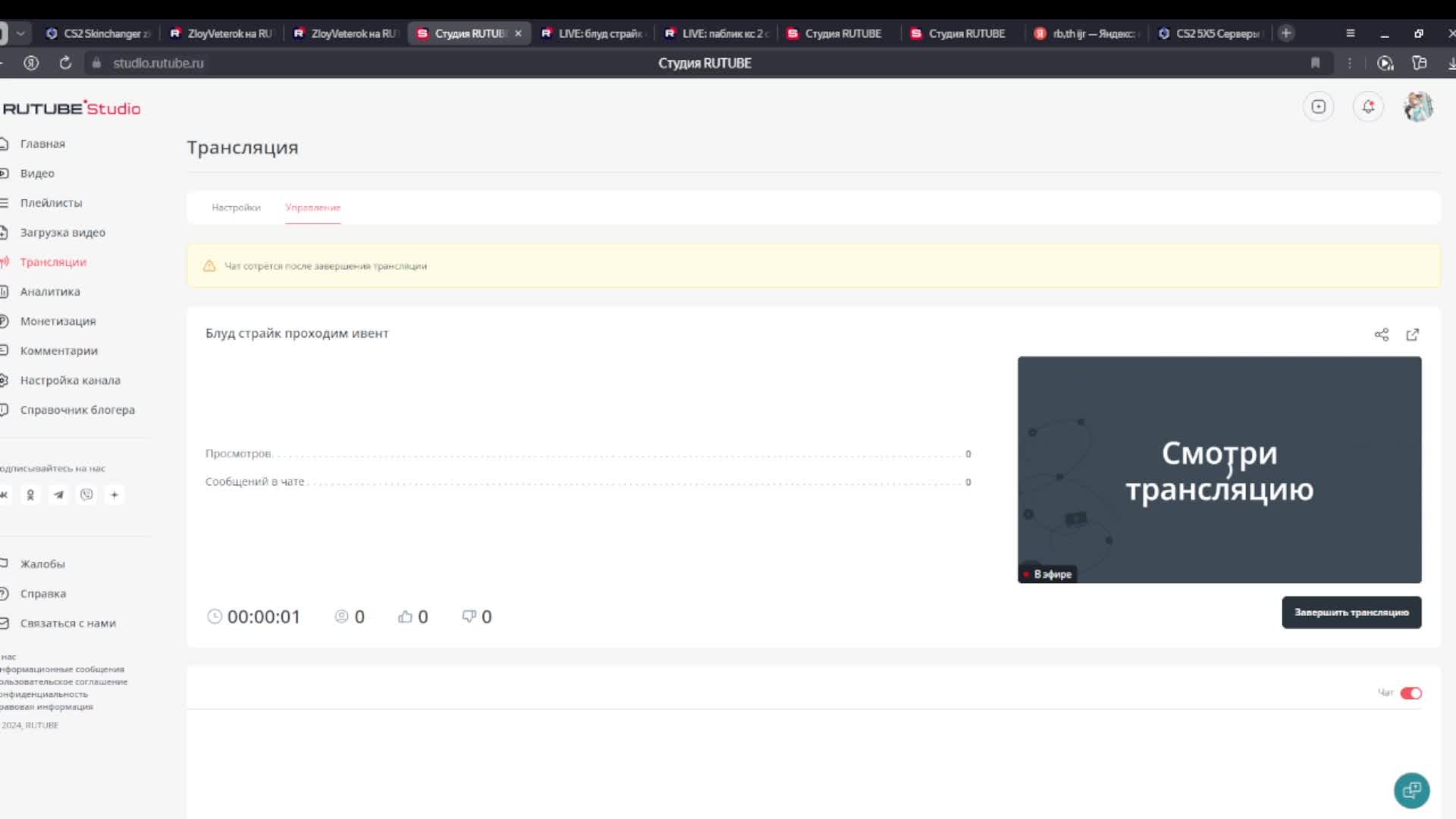Screen dimensions: 1456x819
Task: Open Видео in the sidebar
Action: 37,174
